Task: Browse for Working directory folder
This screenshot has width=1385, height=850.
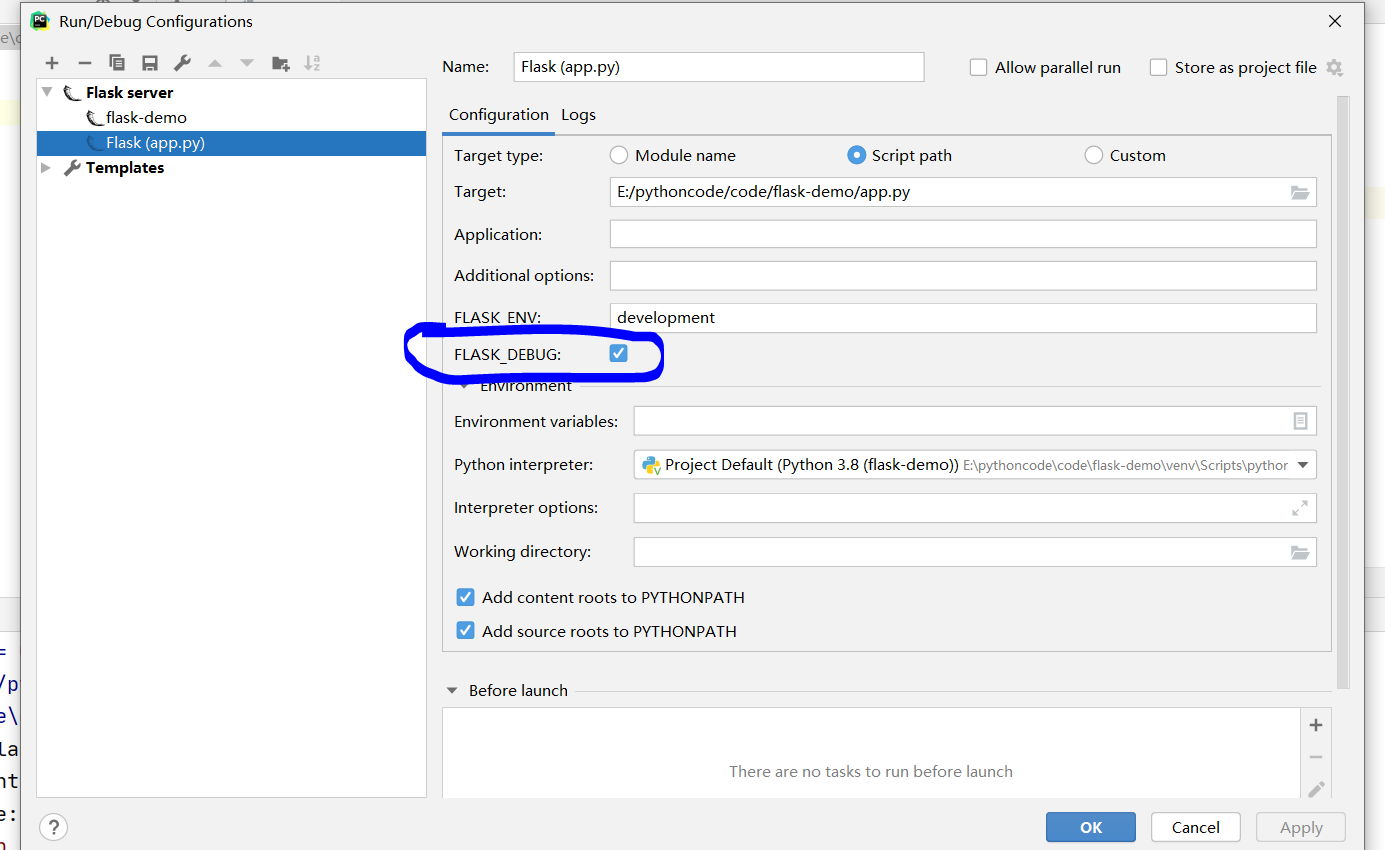Action: coord(1300,552)
